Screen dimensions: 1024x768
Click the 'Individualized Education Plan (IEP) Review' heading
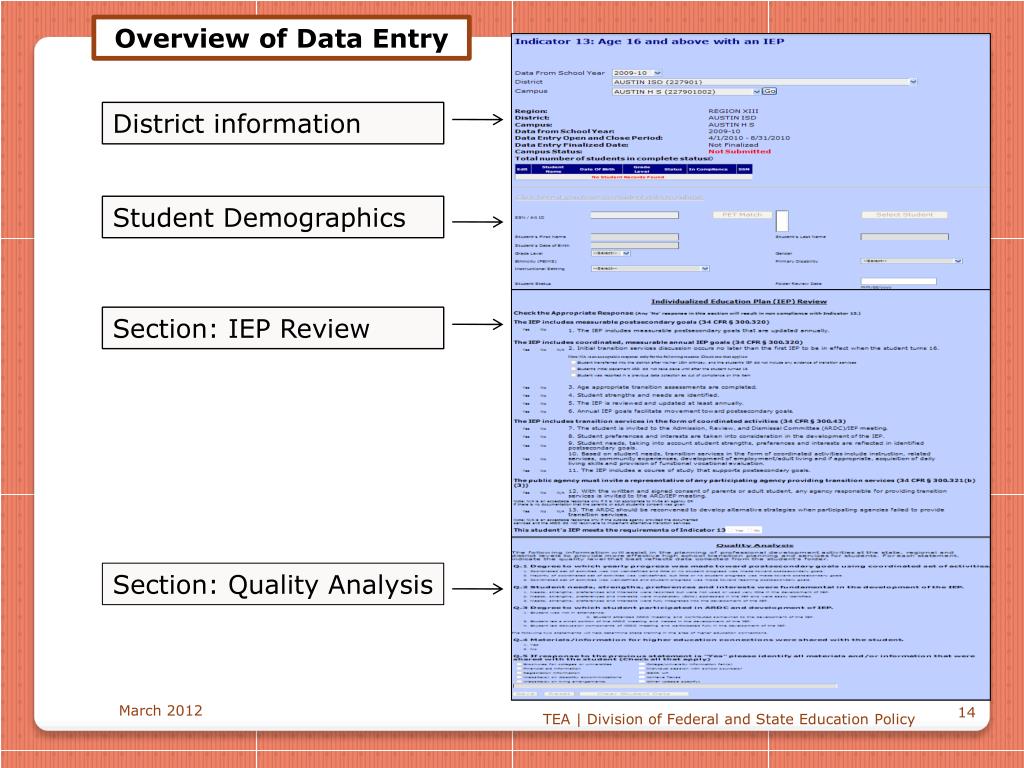739,302
